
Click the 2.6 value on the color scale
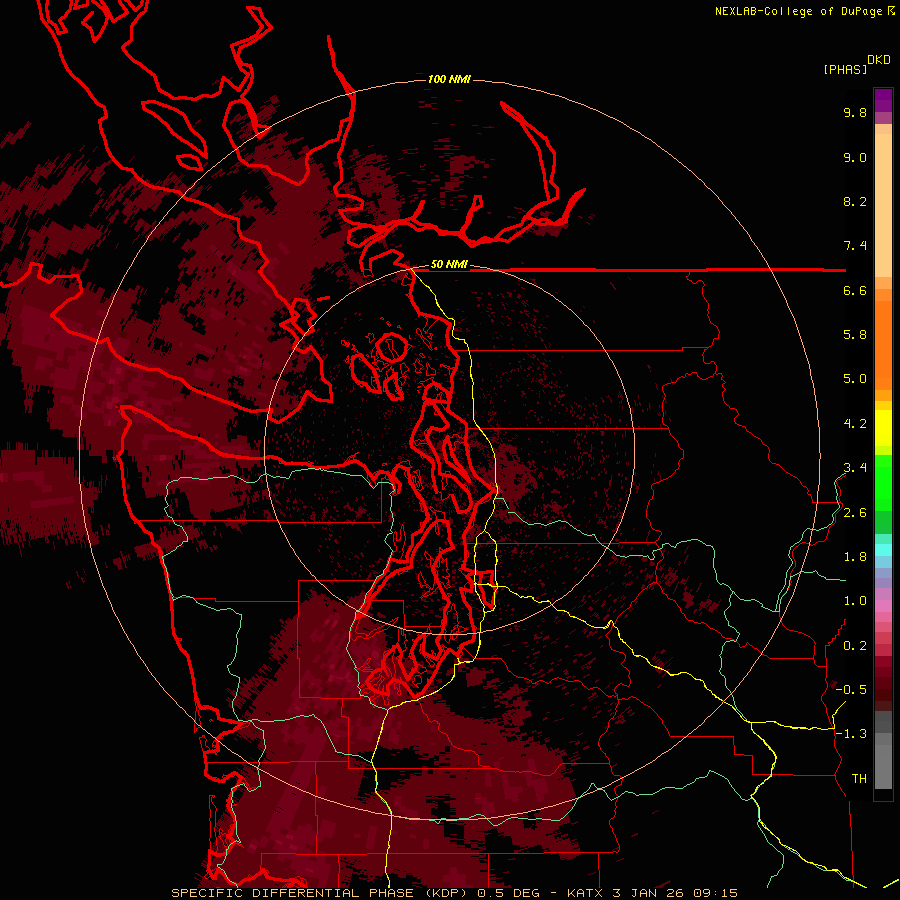(855, 513)
